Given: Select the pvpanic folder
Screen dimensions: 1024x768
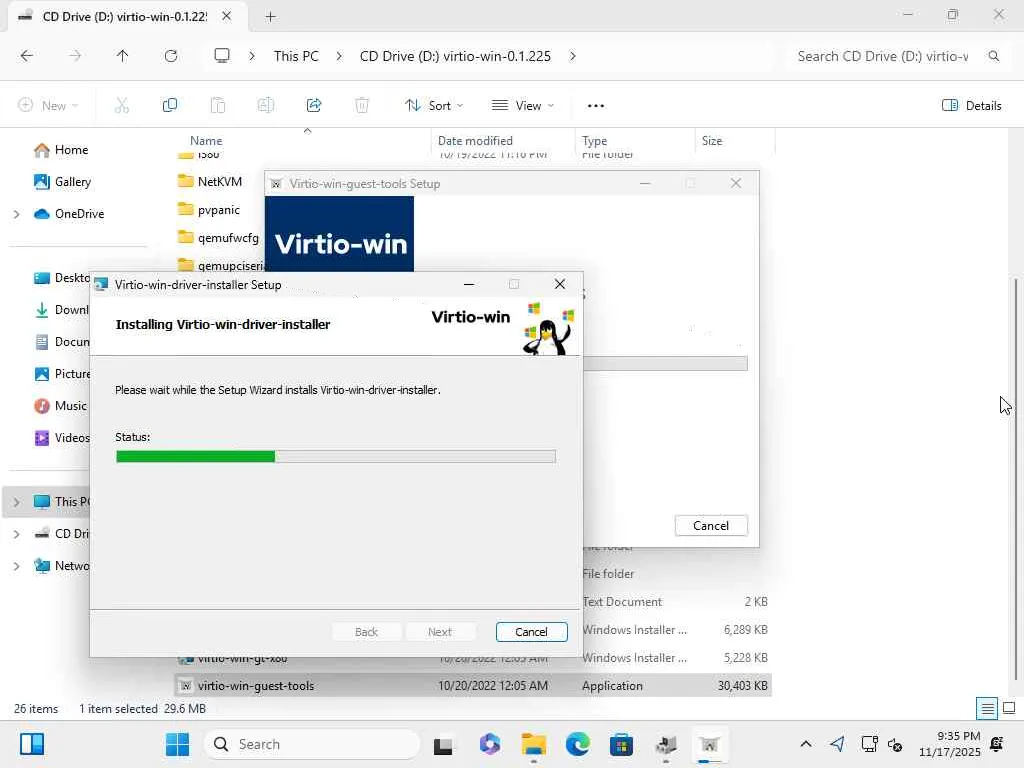Looking at the screenshot, I should pyautogui.click(x=209, y=210).
